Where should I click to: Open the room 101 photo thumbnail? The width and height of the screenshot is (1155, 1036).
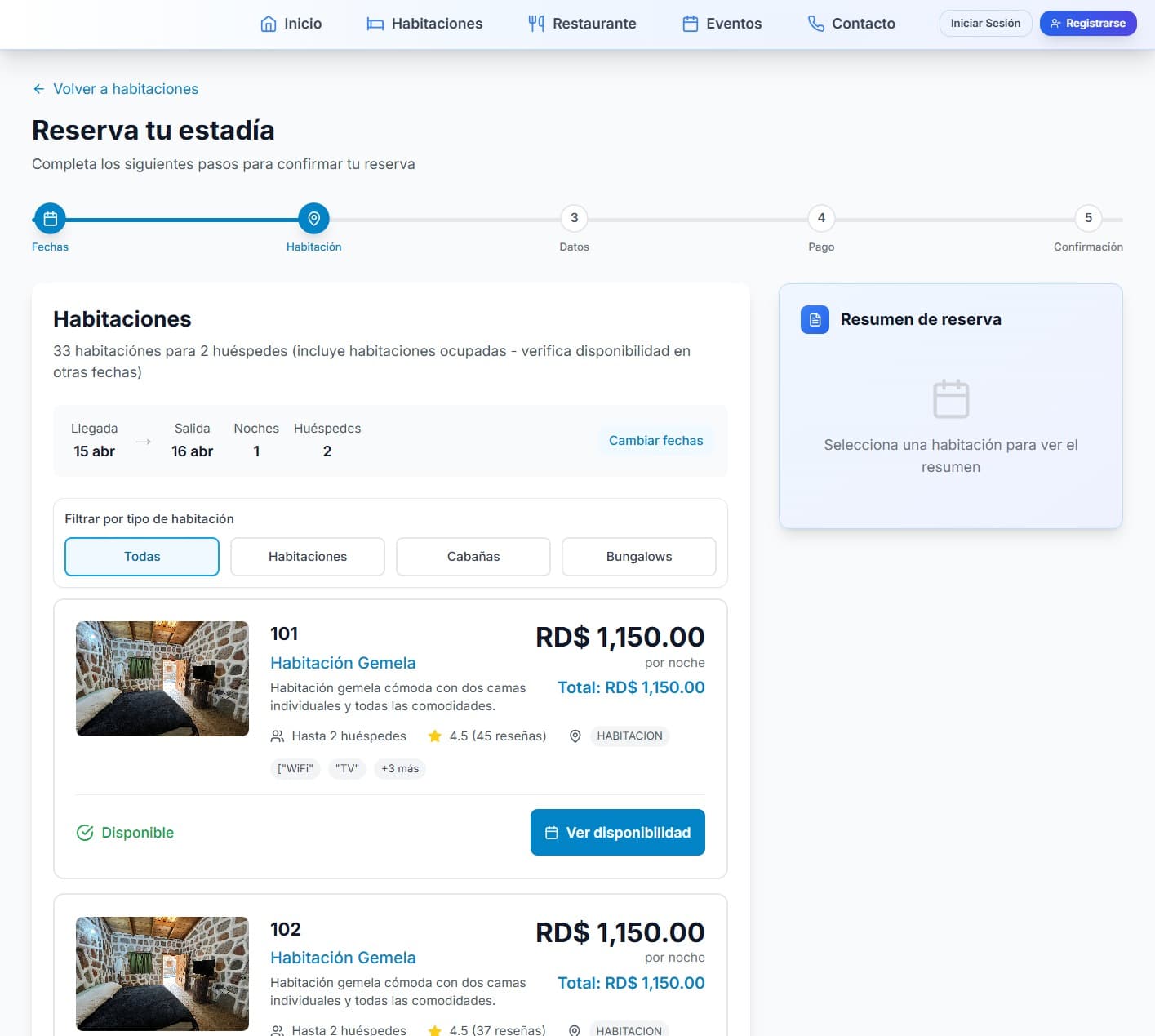coord(162,679)
